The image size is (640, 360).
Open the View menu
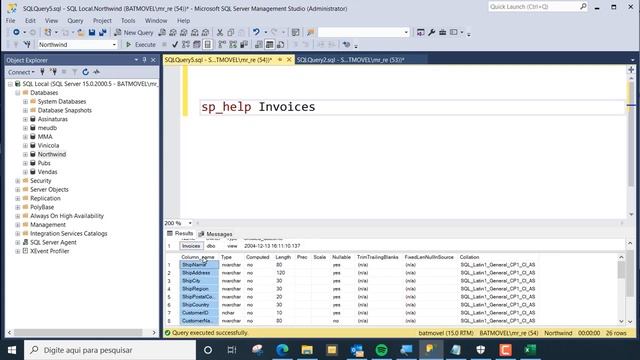[51, 20]
